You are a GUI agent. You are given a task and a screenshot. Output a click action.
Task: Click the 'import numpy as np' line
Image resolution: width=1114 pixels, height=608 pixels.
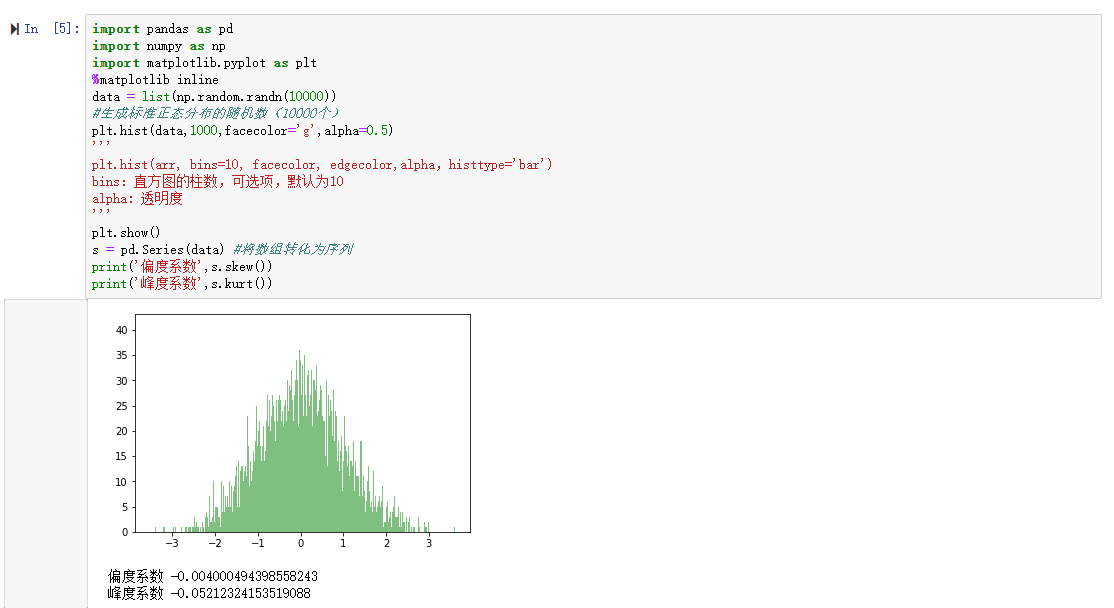point(158,46)
